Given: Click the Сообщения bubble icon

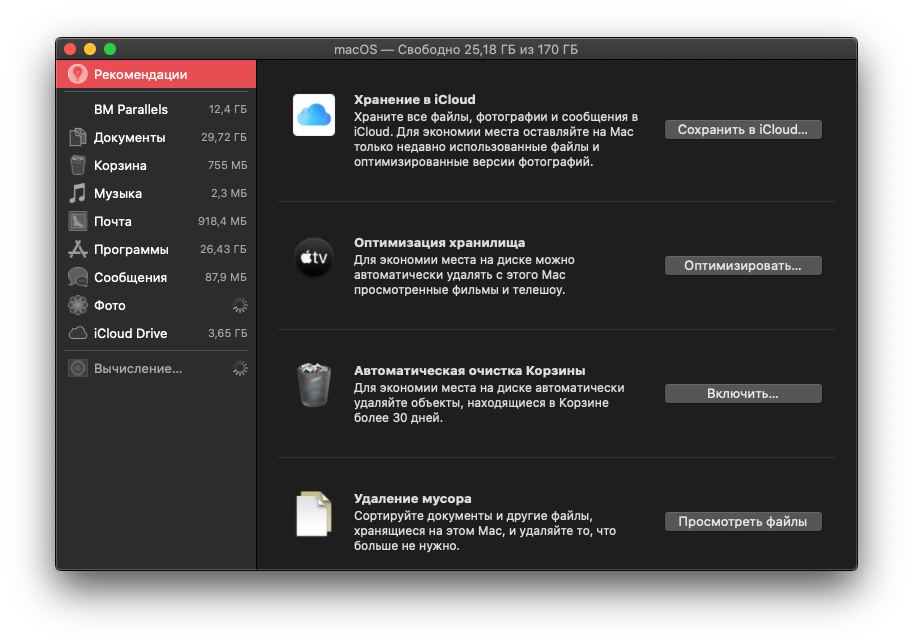Looking at the screenshot, I should (77, 277).
